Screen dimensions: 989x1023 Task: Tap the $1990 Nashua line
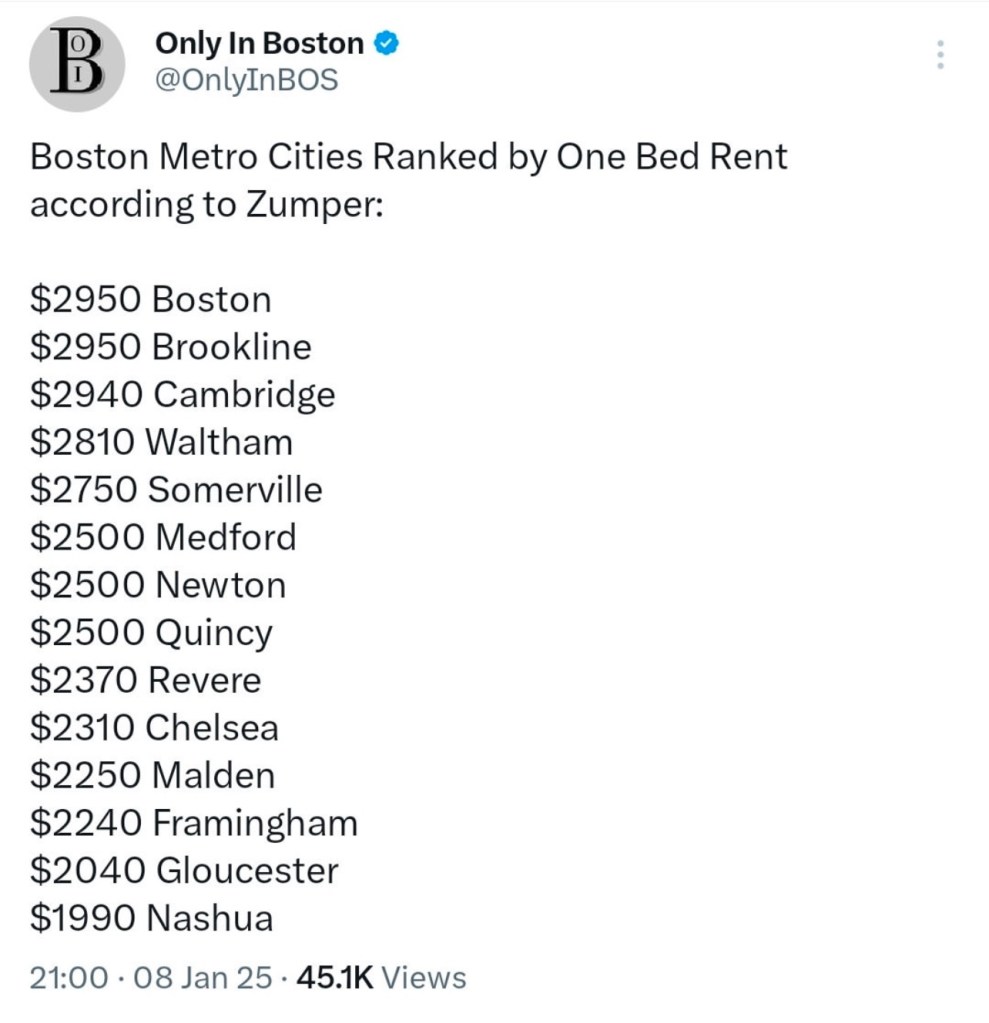coord(152,918)
